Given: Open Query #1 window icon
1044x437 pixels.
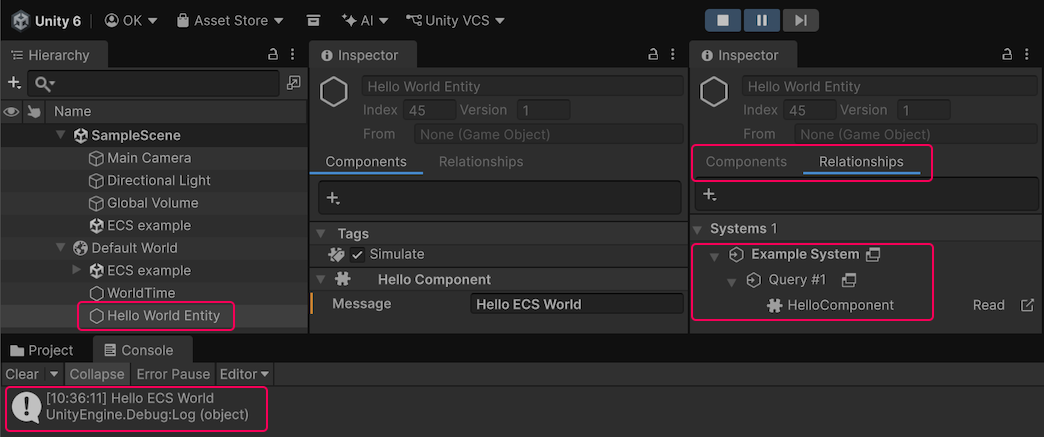Looking at the screenshot, I should 848,280.
